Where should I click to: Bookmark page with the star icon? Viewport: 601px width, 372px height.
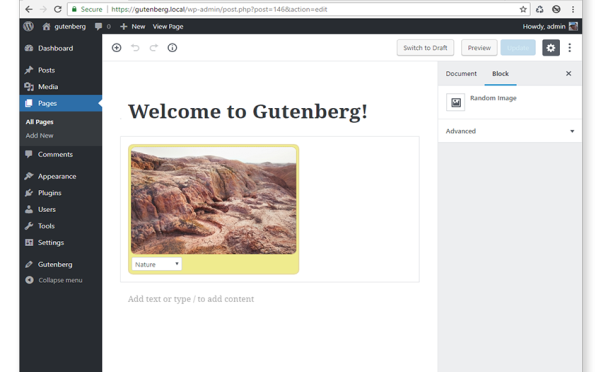(x=523, y=9)
